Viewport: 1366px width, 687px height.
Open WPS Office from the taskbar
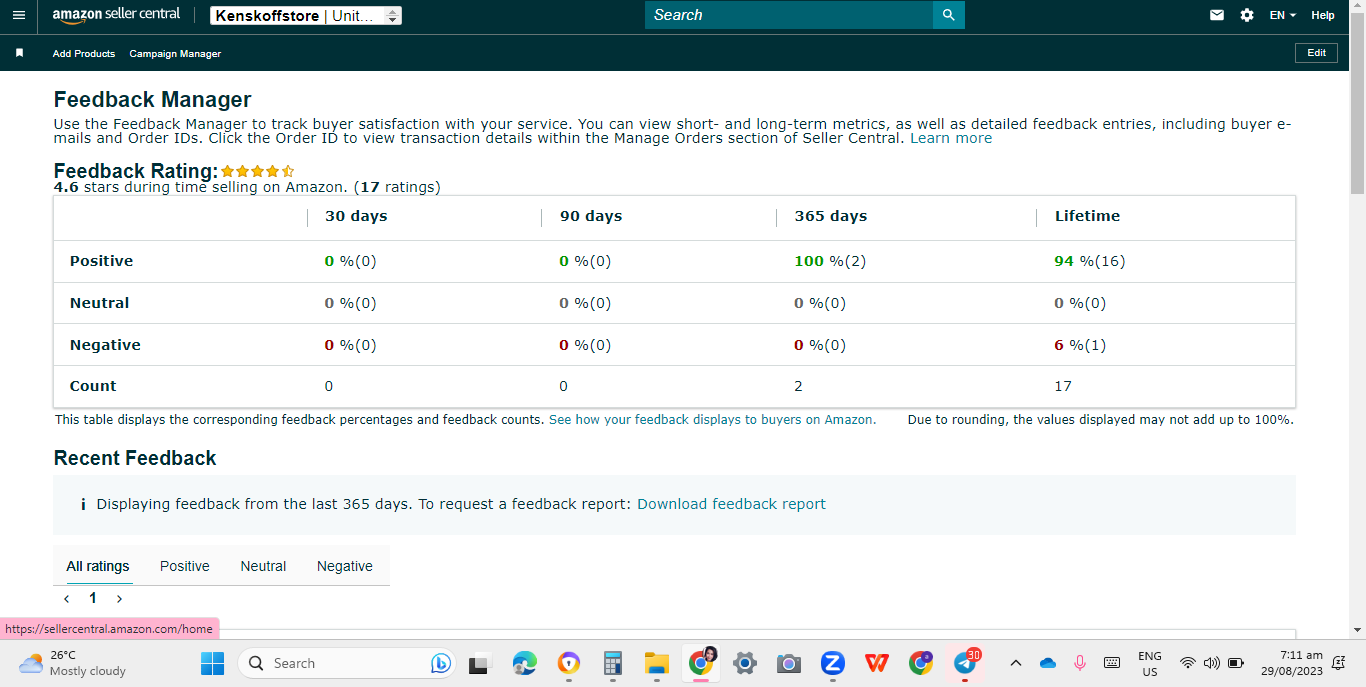click(x=877, y=663)
